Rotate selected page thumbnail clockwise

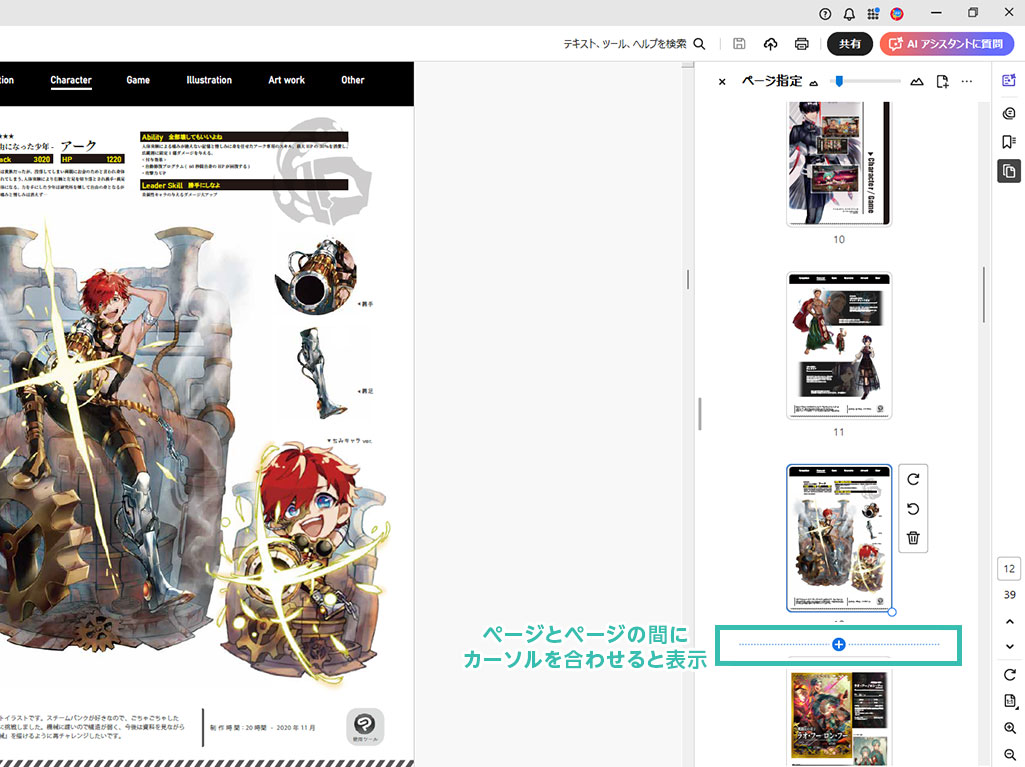[x=913, y=479]
